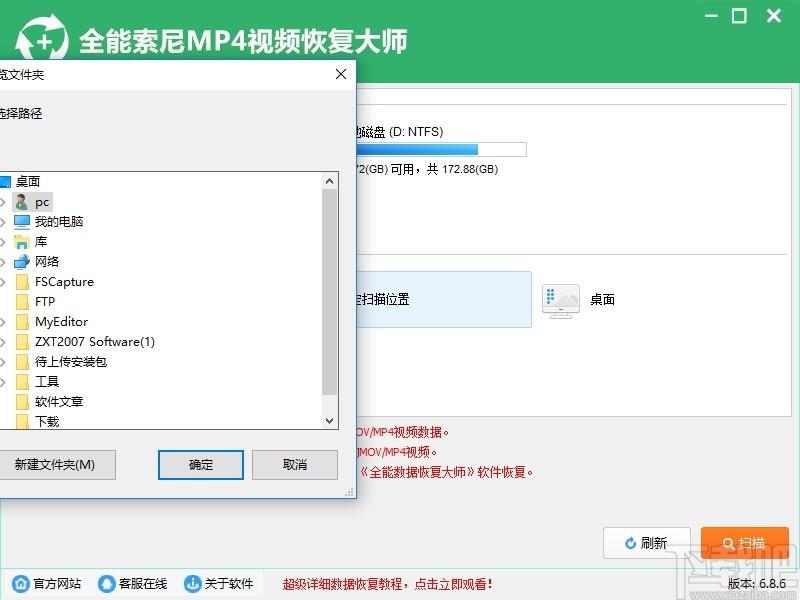This screenshot has height=600, width=800.
Task: Open 客服在线 customer service
Action: point(133,583)
